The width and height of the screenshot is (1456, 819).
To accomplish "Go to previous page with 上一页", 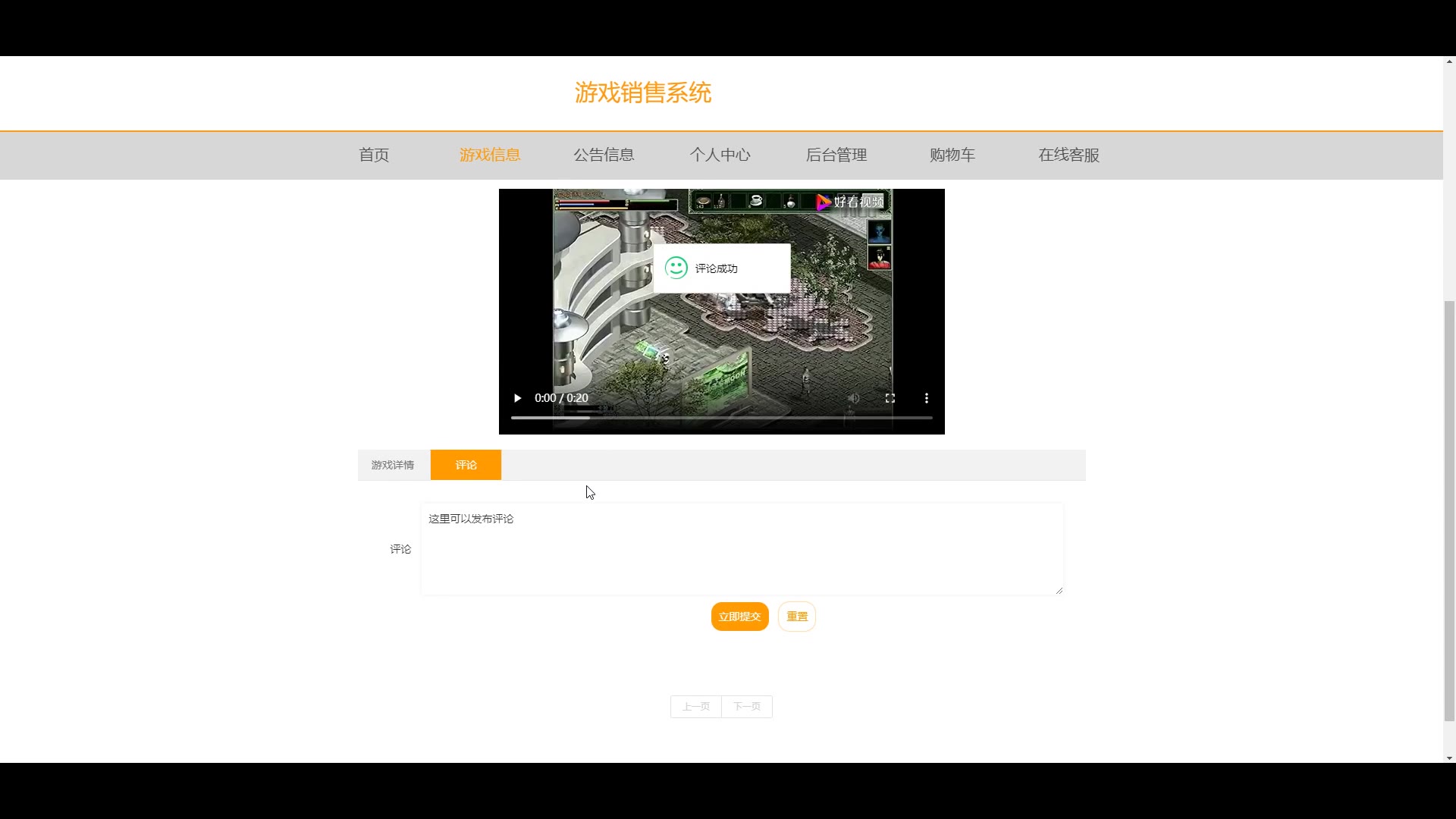I will pyautogui.click(x=696, y=707).
